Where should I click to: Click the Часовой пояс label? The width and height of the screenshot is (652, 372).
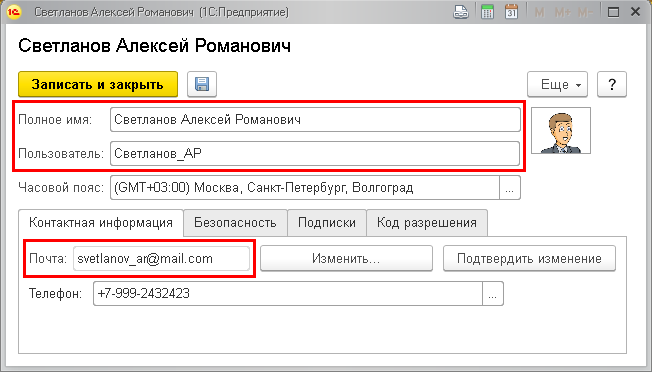pyautogui.click(x=61, y=188)
